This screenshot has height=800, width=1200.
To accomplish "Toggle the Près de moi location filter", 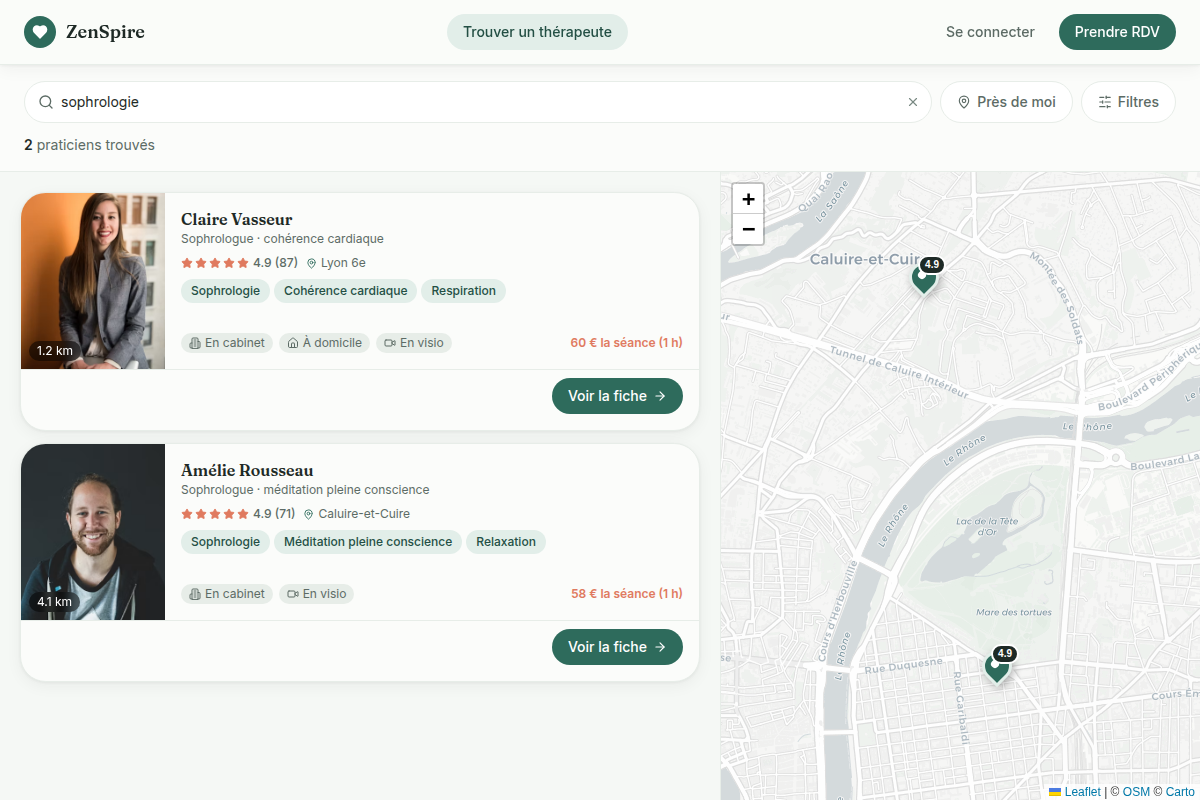I will point(1006,102).
